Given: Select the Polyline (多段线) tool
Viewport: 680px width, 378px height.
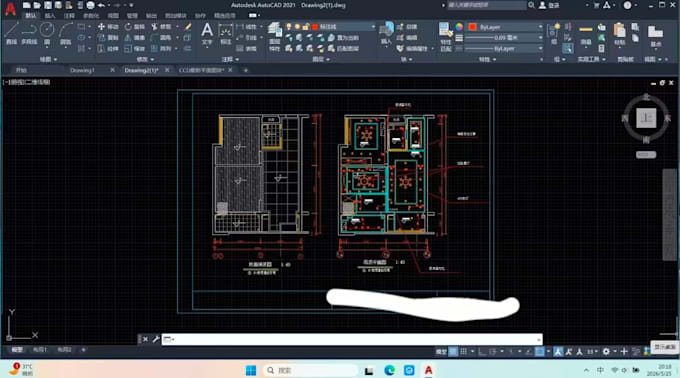Looking at the screenshot, I should point(29,33).
